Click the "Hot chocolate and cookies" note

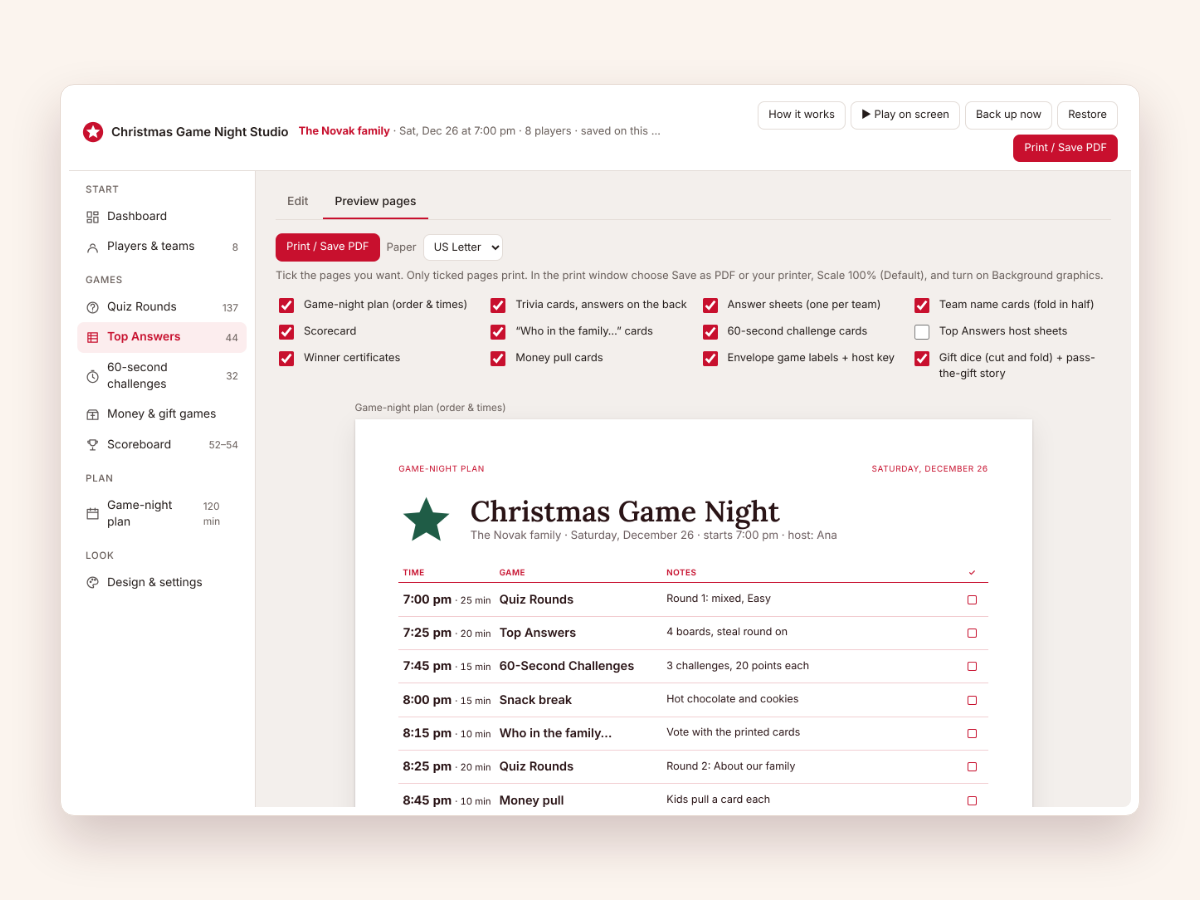coord(732,699)
